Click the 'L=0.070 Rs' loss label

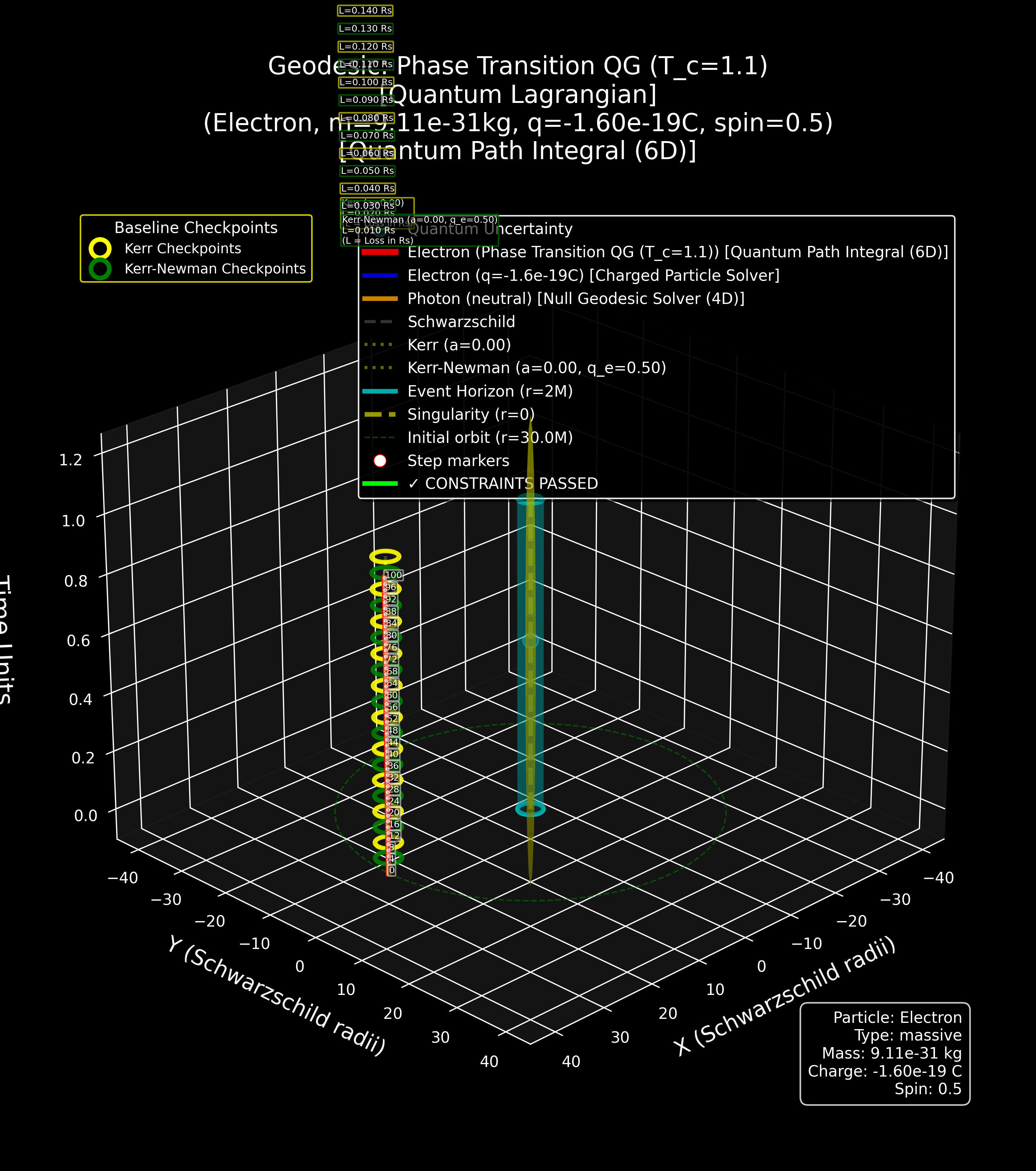coord(367,135)
